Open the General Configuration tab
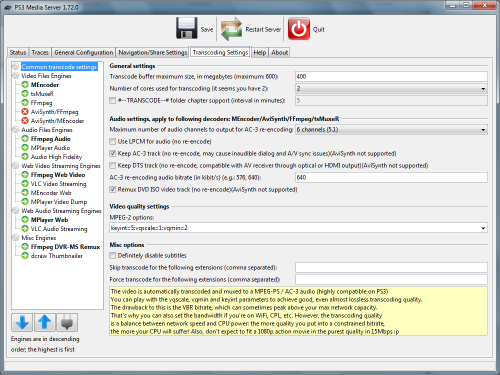This screenshot has height=375, width=500. (x=83, y=52)
